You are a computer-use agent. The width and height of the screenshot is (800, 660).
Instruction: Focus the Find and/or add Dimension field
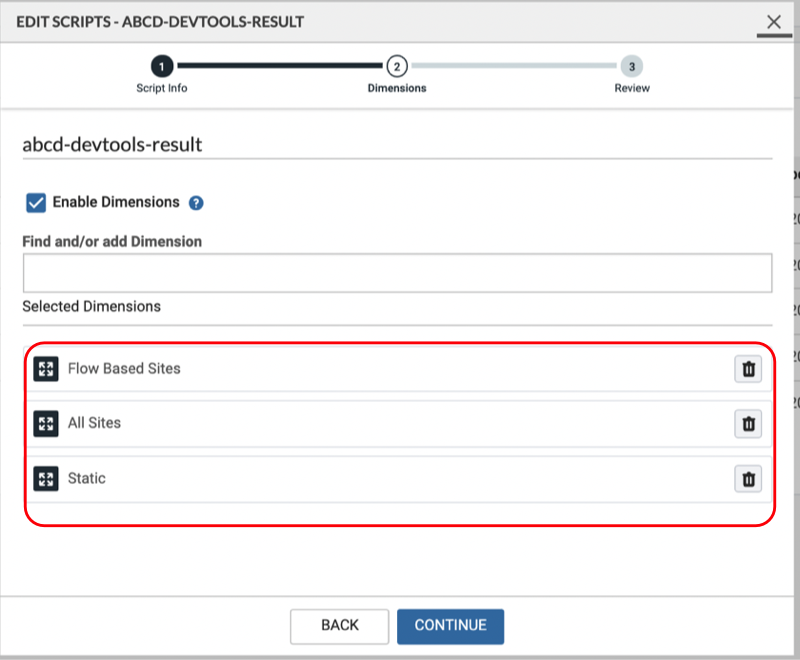(x=397, y=272)
